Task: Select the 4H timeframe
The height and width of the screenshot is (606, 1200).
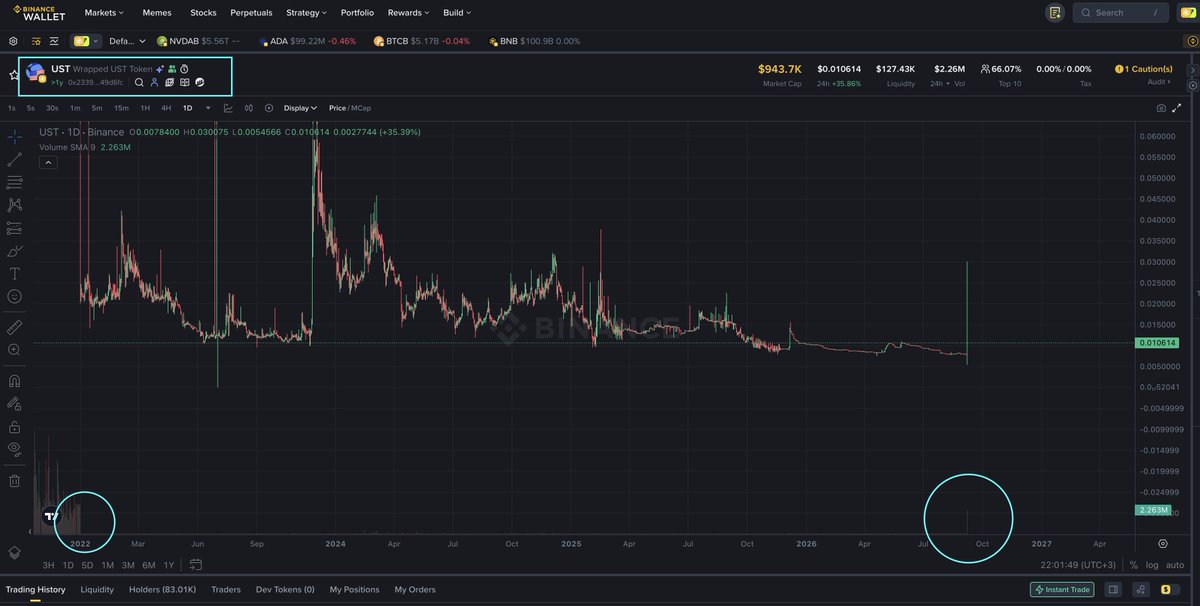Action: [166, 108]
